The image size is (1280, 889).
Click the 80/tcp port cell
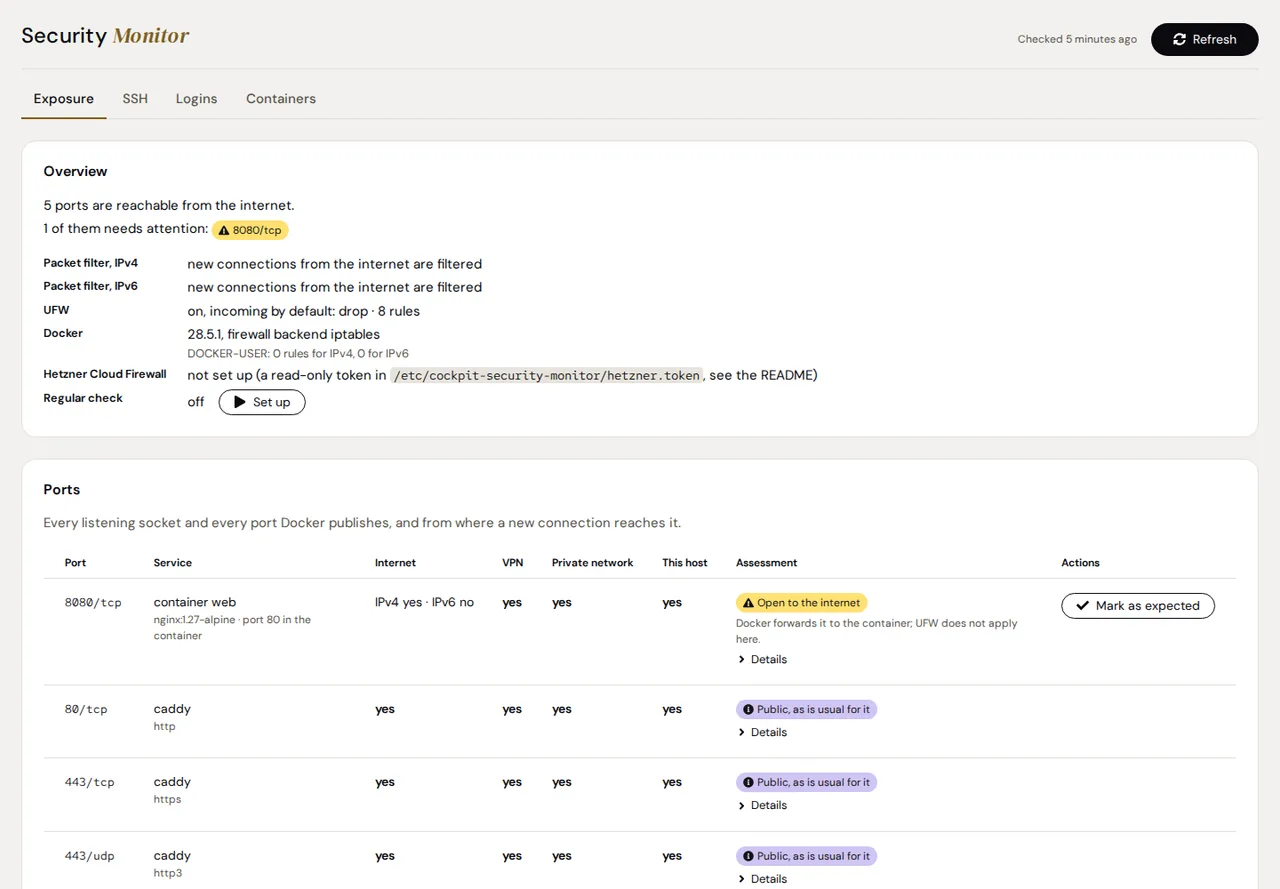[x=86, y=709]
